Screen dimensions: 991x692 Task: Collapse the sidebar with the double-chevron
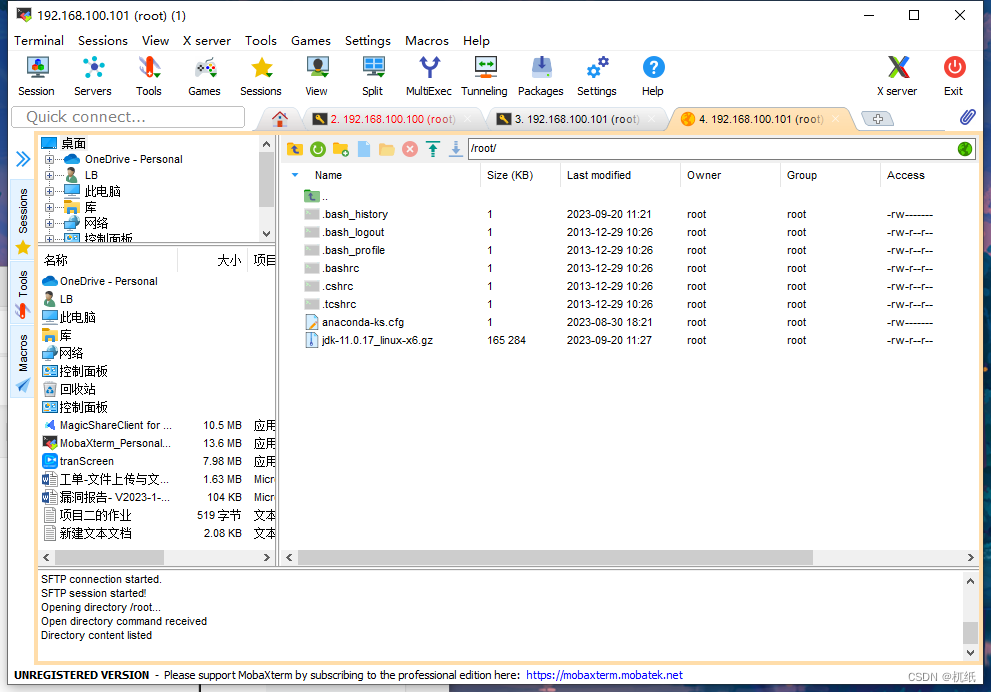20,157
